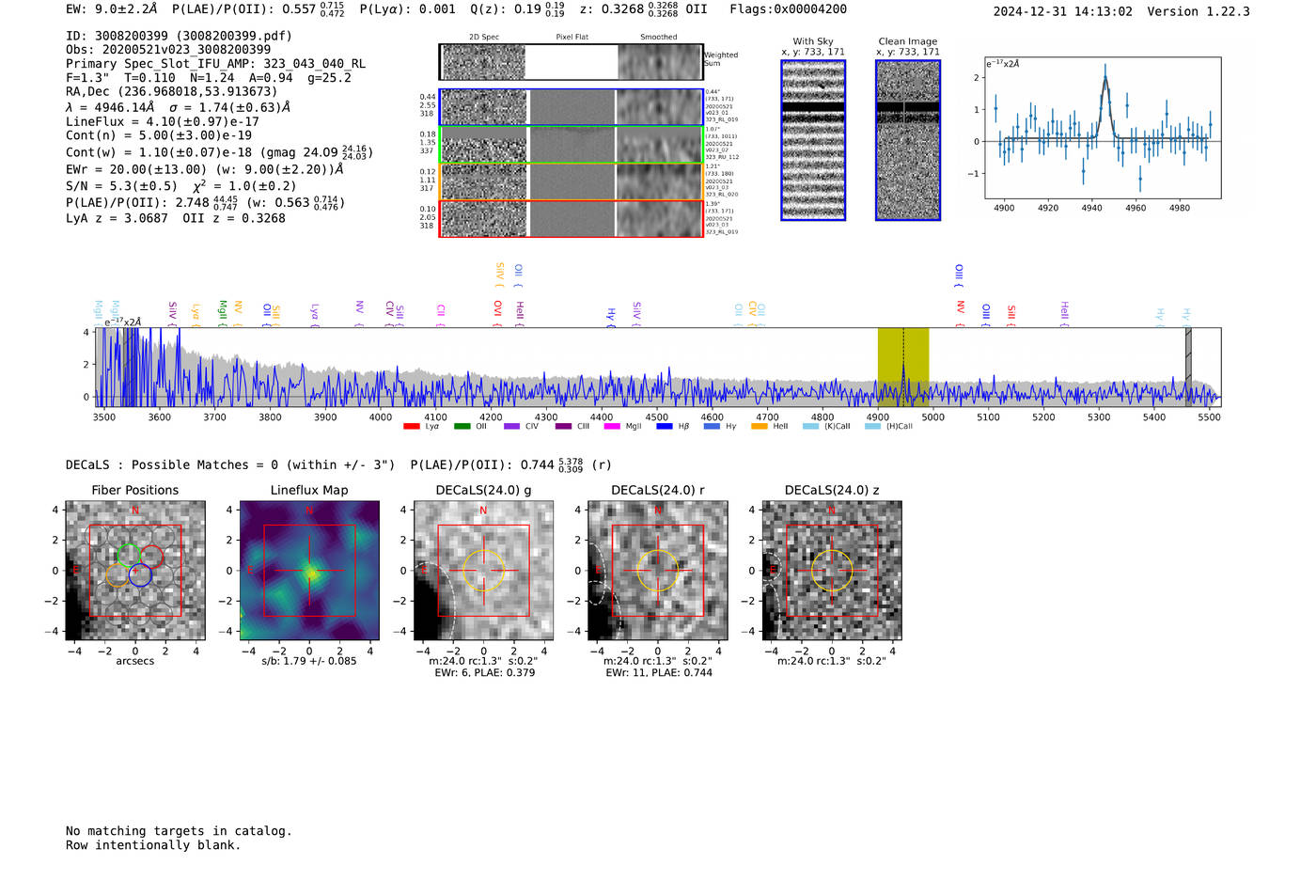Click the Obs '20200521v023_3008200399' line
This screenshot has width=1316, height=896.
click(168, 50)
